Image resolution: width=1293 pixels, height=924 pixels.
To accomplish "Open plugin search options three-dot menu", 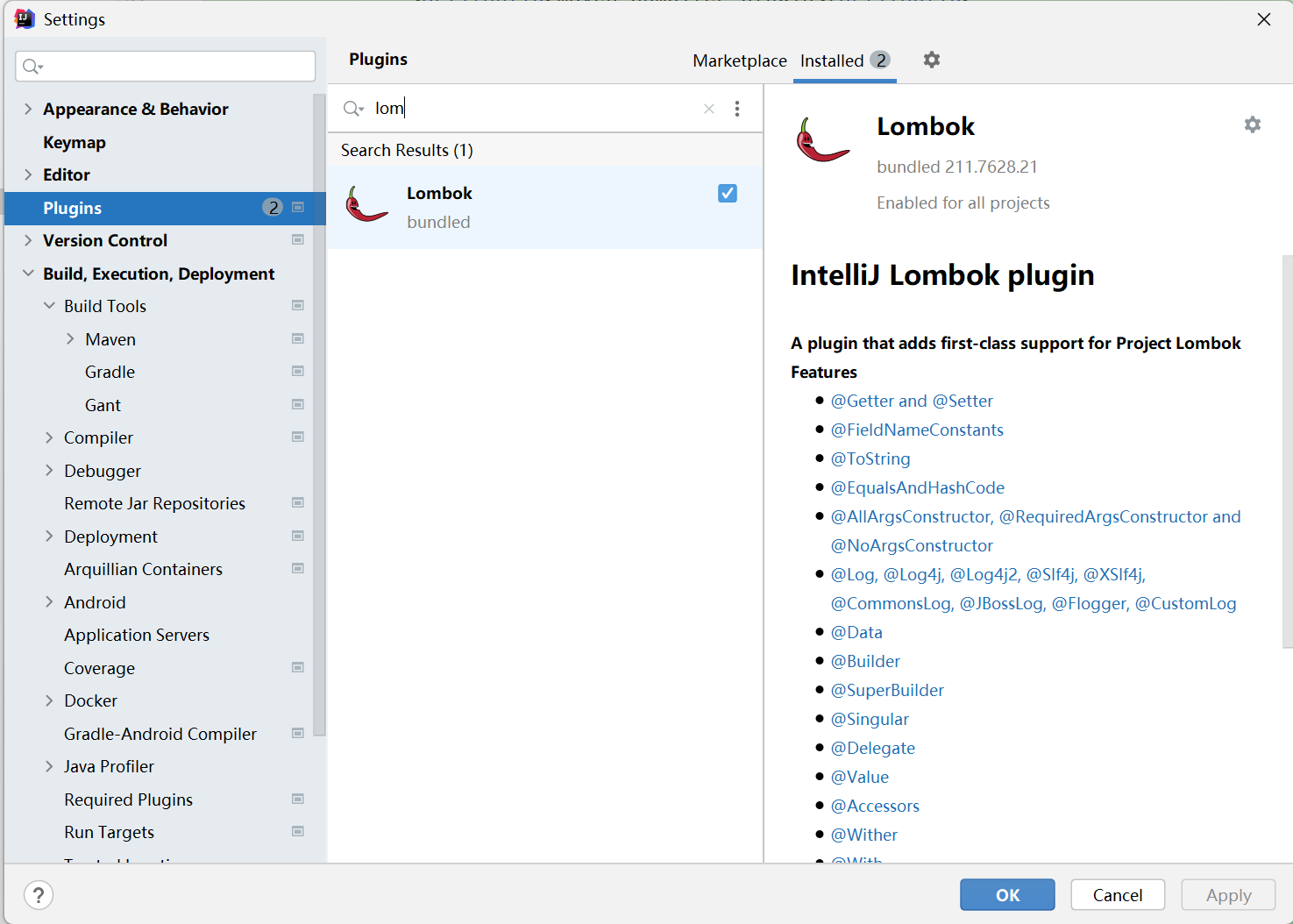I will pyautogui.click(x=737, y=109).
